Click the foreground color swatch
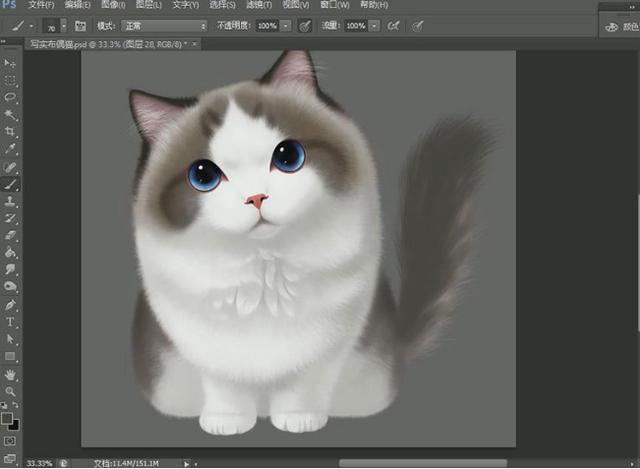The width and height of the screenshot is (640, 469). [x=7, y=416]
